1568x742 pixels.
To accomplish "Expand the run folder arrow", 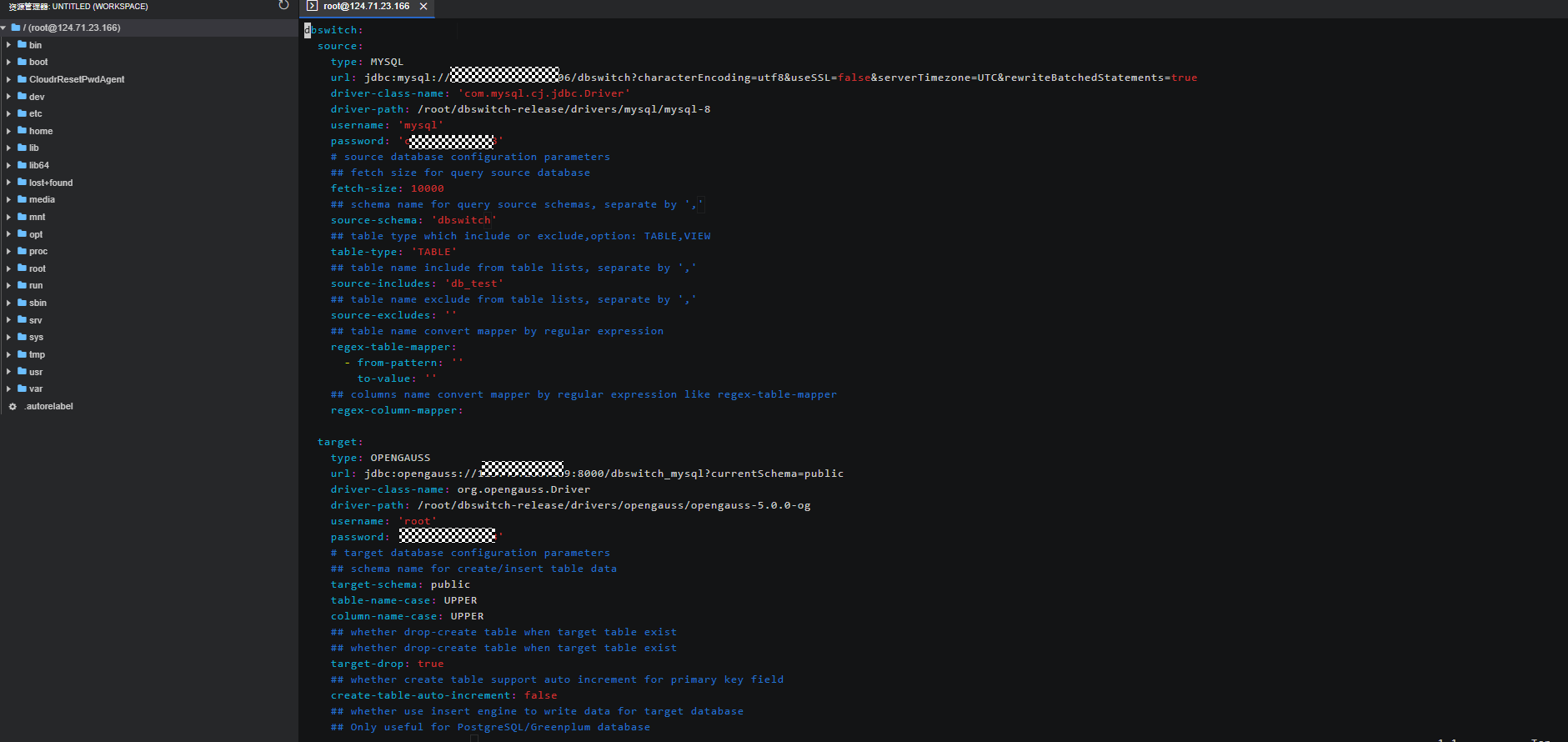I will point(8,285).
